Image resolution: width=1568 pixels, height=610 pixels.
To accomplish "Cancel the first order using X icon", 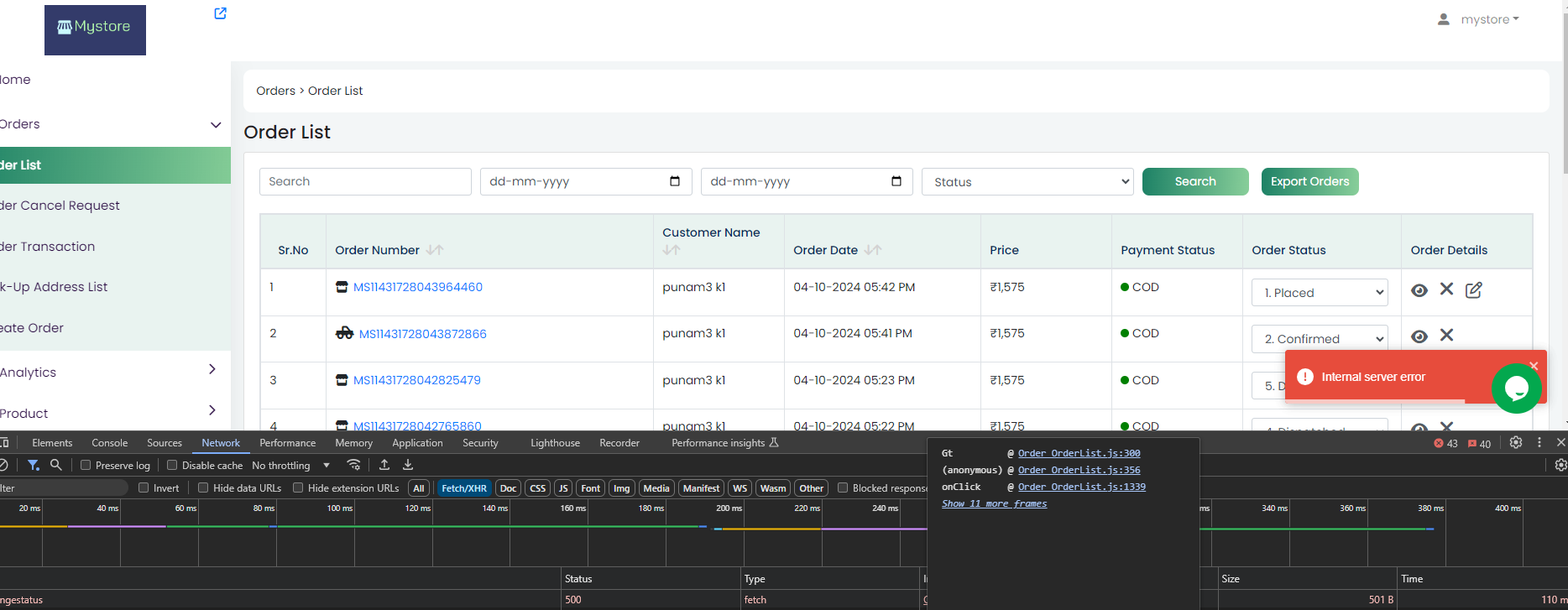I will pyautogui.click(x=1446, y=289).
